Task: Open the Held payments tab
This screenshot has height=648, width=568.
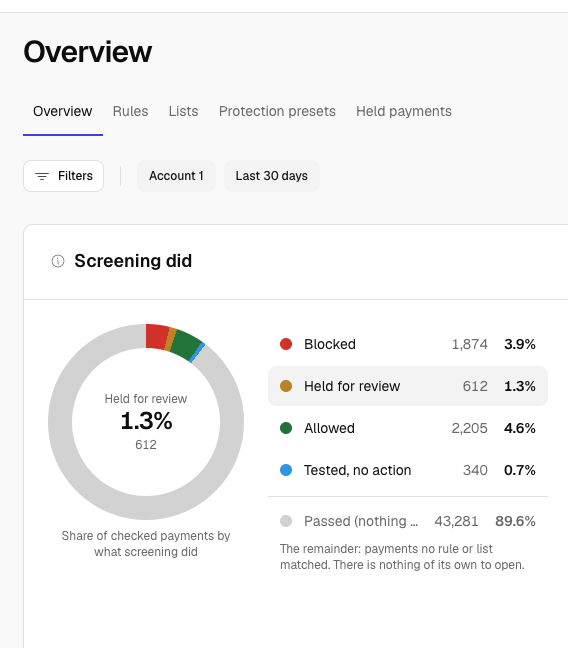Action: (404, 111)
